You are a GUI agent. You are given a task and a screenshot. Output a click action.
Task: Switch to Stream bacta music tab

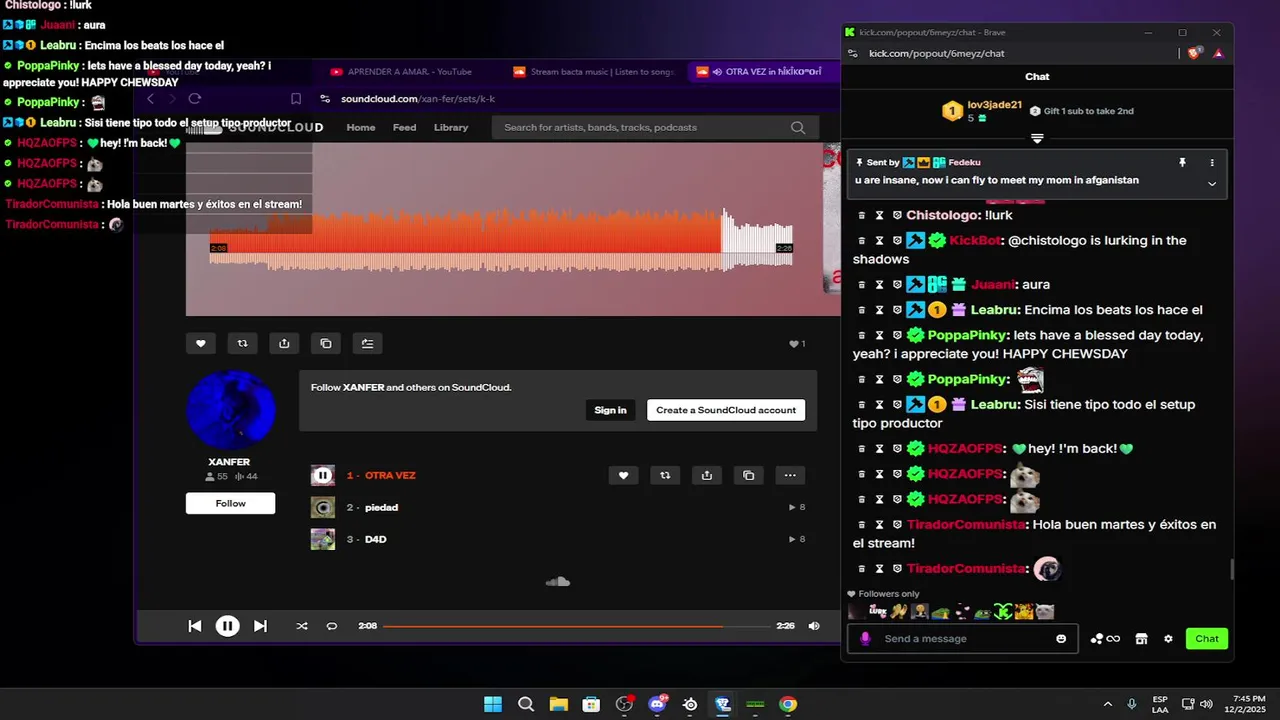point(594,71)
